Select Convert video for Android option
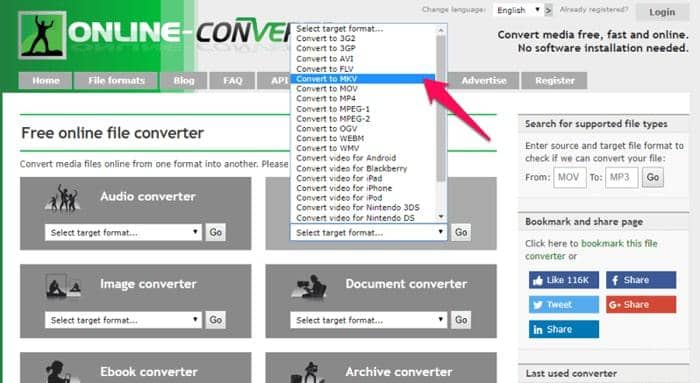This screenshot has height=383, width=700. tap(363, 158)
